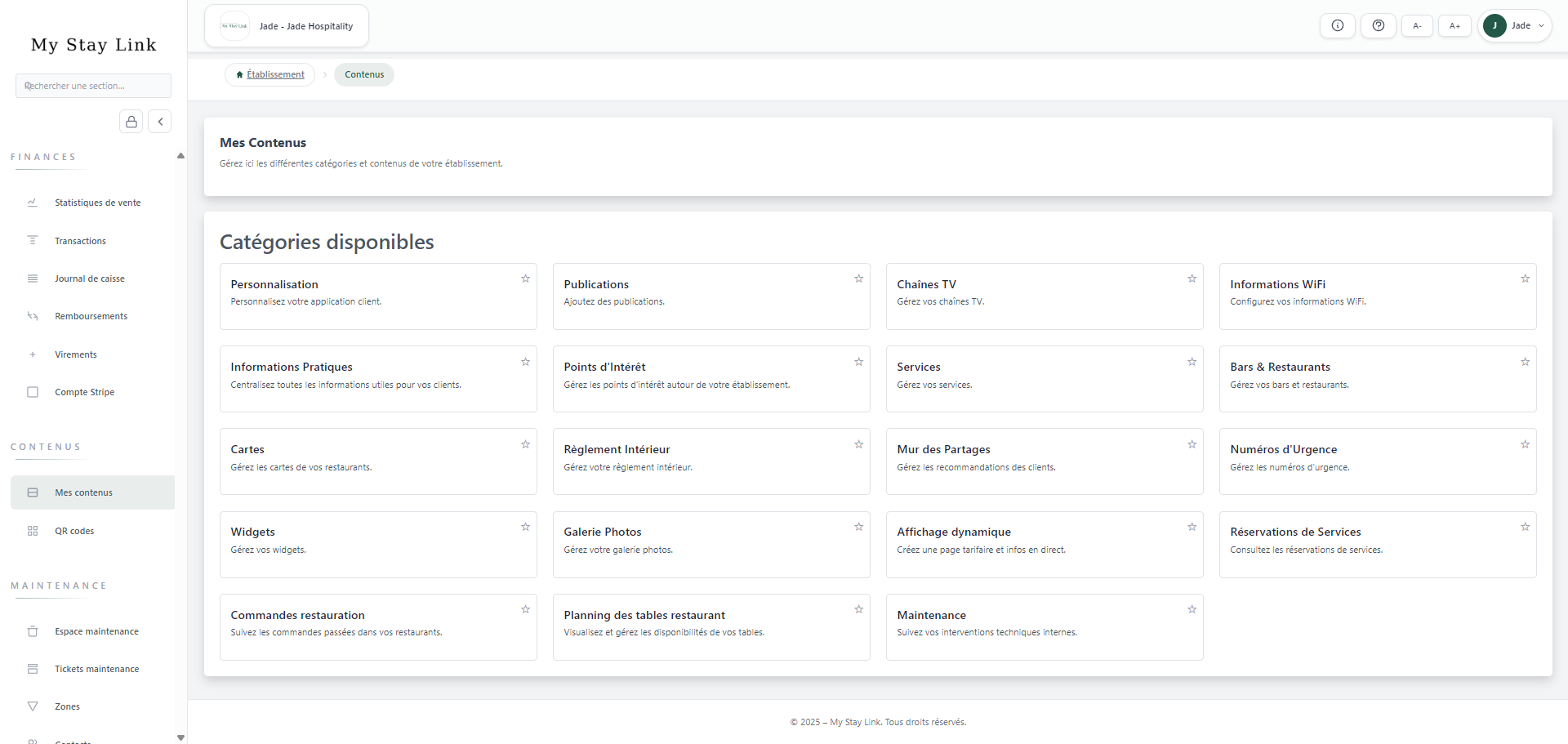Image resolution: width=1568 pixels, height=744 pixels.
Task: Open the info icon in the top bar
Action: (1337, 25)
